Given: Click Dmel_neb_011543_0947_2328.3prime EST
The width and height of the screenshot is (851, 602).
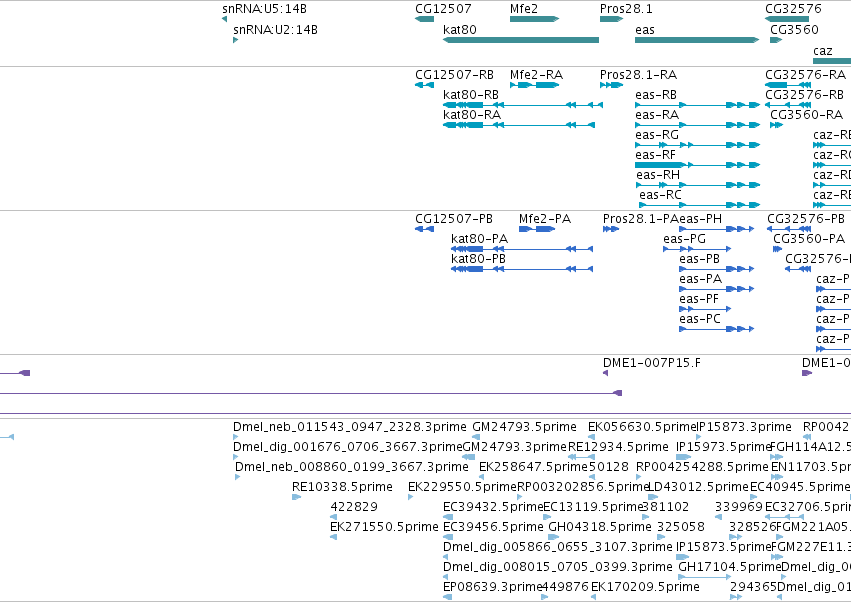Looking at the screenshot, I should click(236, 437).
